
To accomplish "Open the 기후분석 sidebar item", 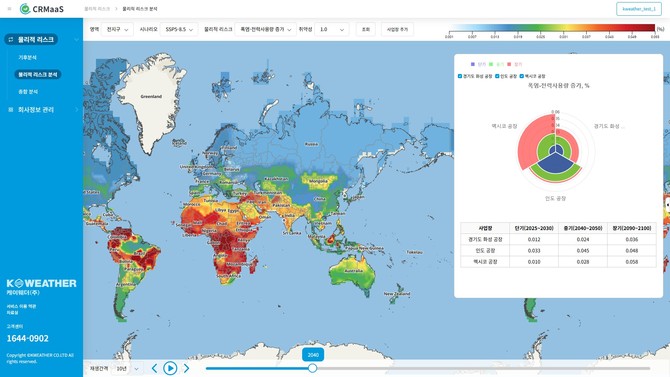I will pos(27,57).
